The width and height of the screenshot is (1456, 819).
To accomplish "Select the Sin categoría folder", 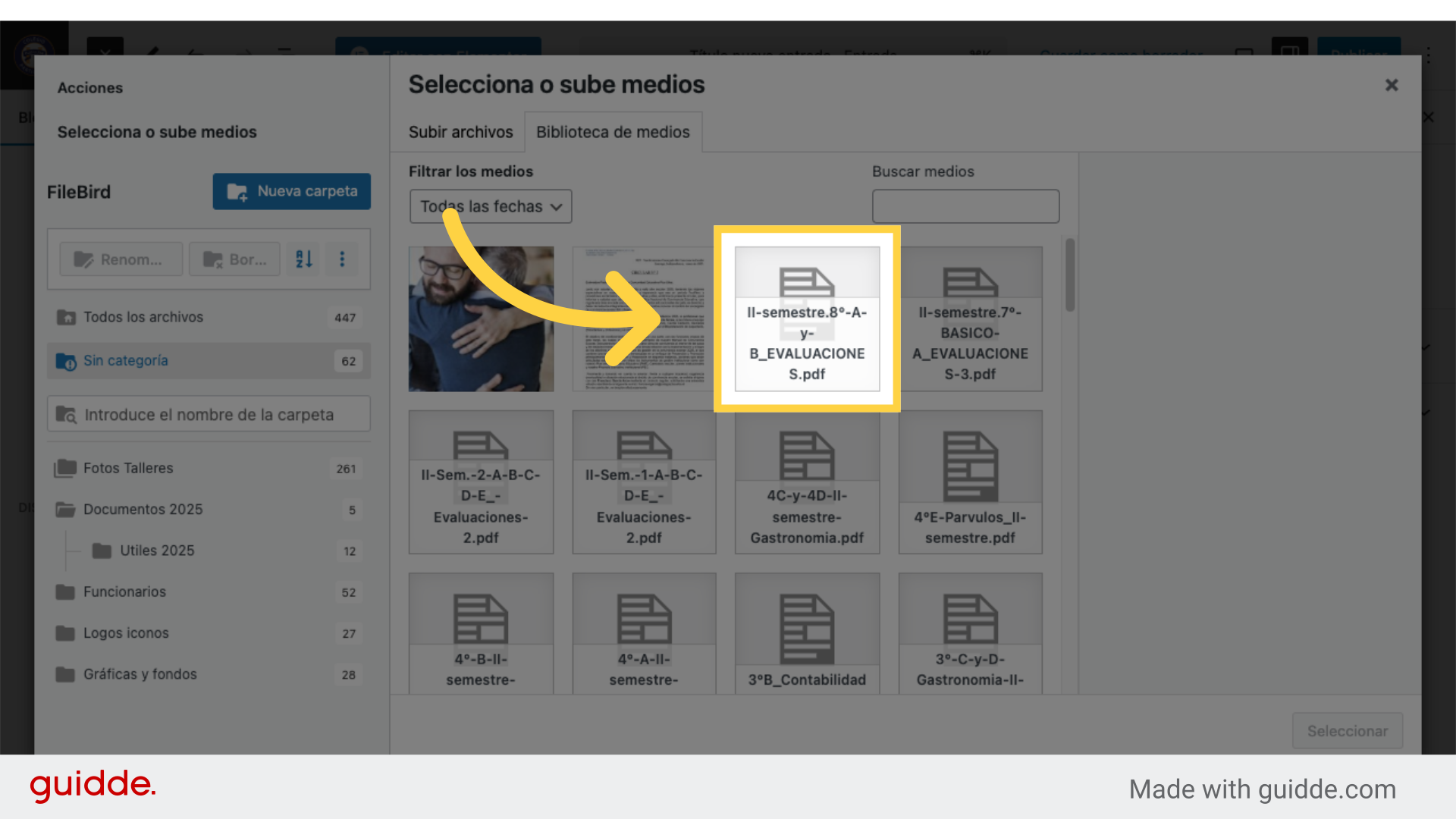I will click(126, 361).
